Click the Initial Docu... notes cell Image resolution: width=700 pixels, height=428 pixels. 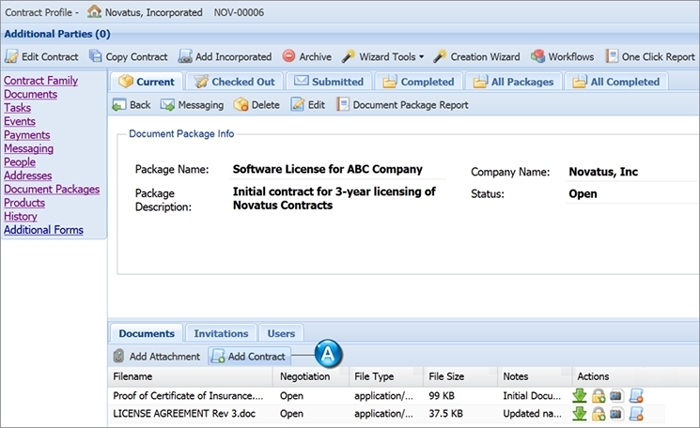[532, 396]
